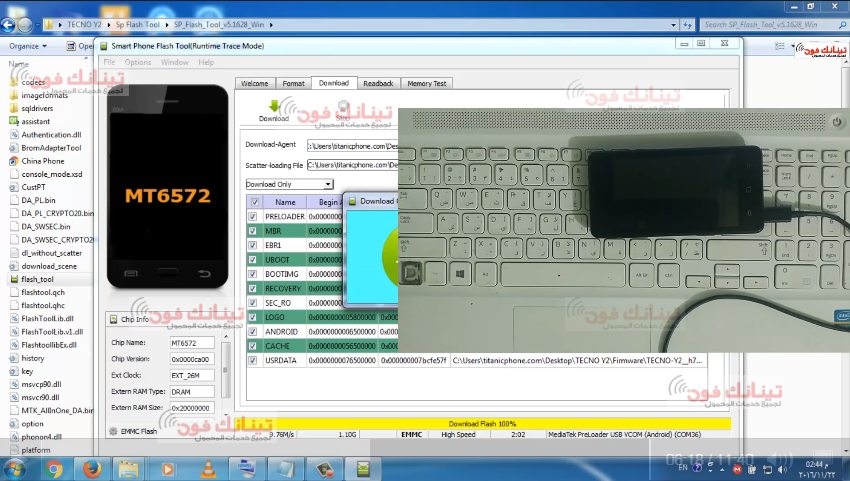Open the view options dropdown arrow

pos(793,46)
